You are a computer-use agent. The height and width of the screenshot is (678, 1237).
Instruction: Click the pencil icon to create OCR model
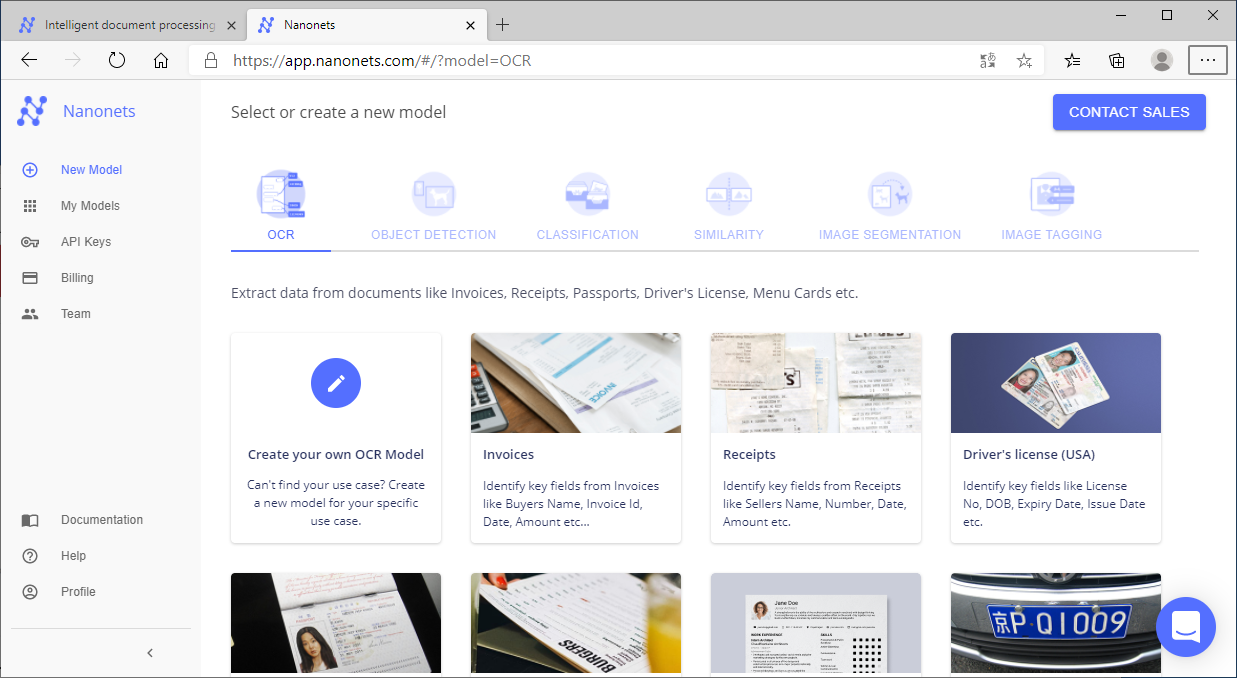(336, 383)
